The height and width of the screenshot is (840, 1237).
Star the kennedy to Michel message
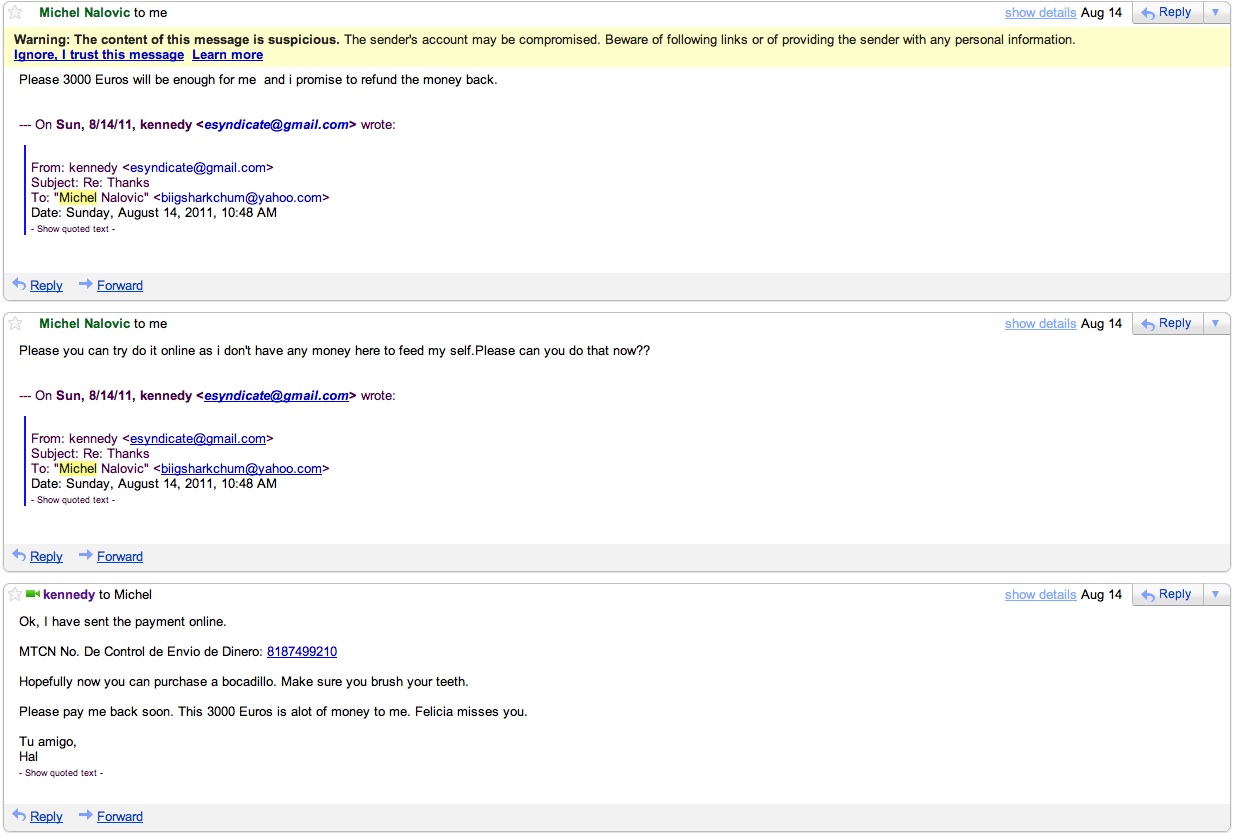tap(15, 595)
